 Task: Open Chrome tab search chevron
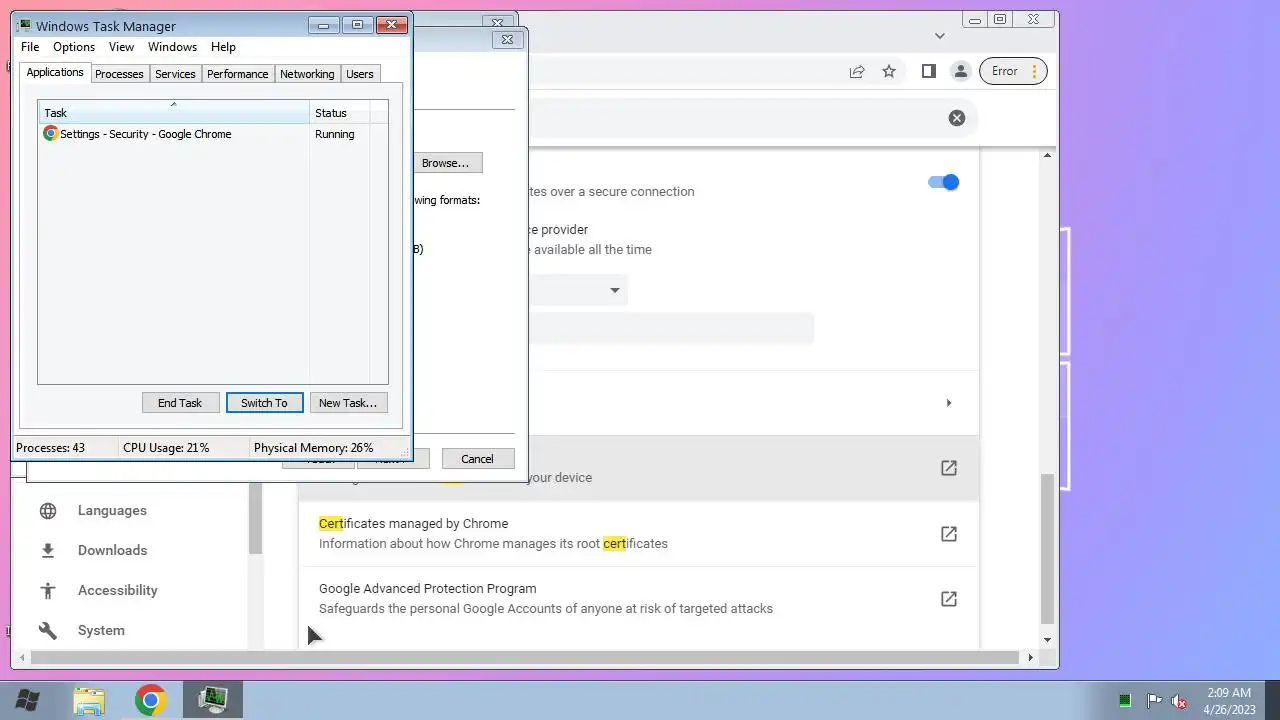[x=939, y=36]
